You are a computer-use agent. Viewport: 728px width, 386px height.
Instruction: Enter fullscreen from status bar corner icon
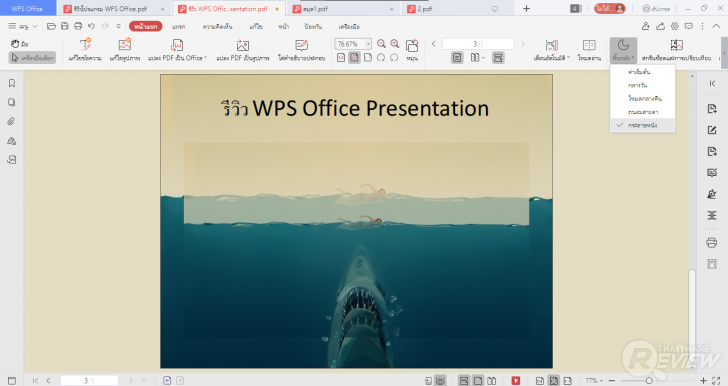[717, 380]
